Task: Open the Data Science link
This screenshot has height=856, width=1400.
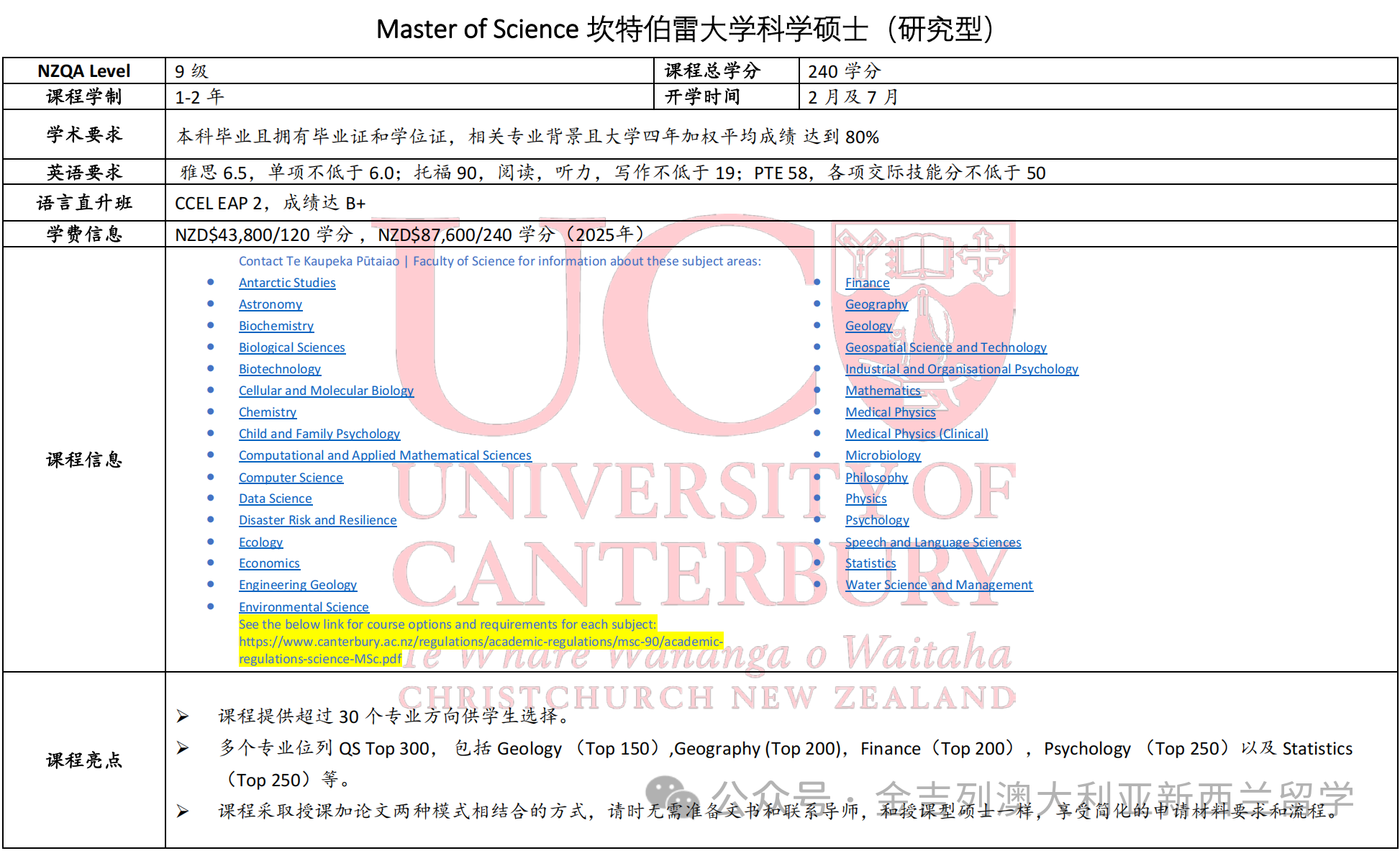Action: point(276,498)
